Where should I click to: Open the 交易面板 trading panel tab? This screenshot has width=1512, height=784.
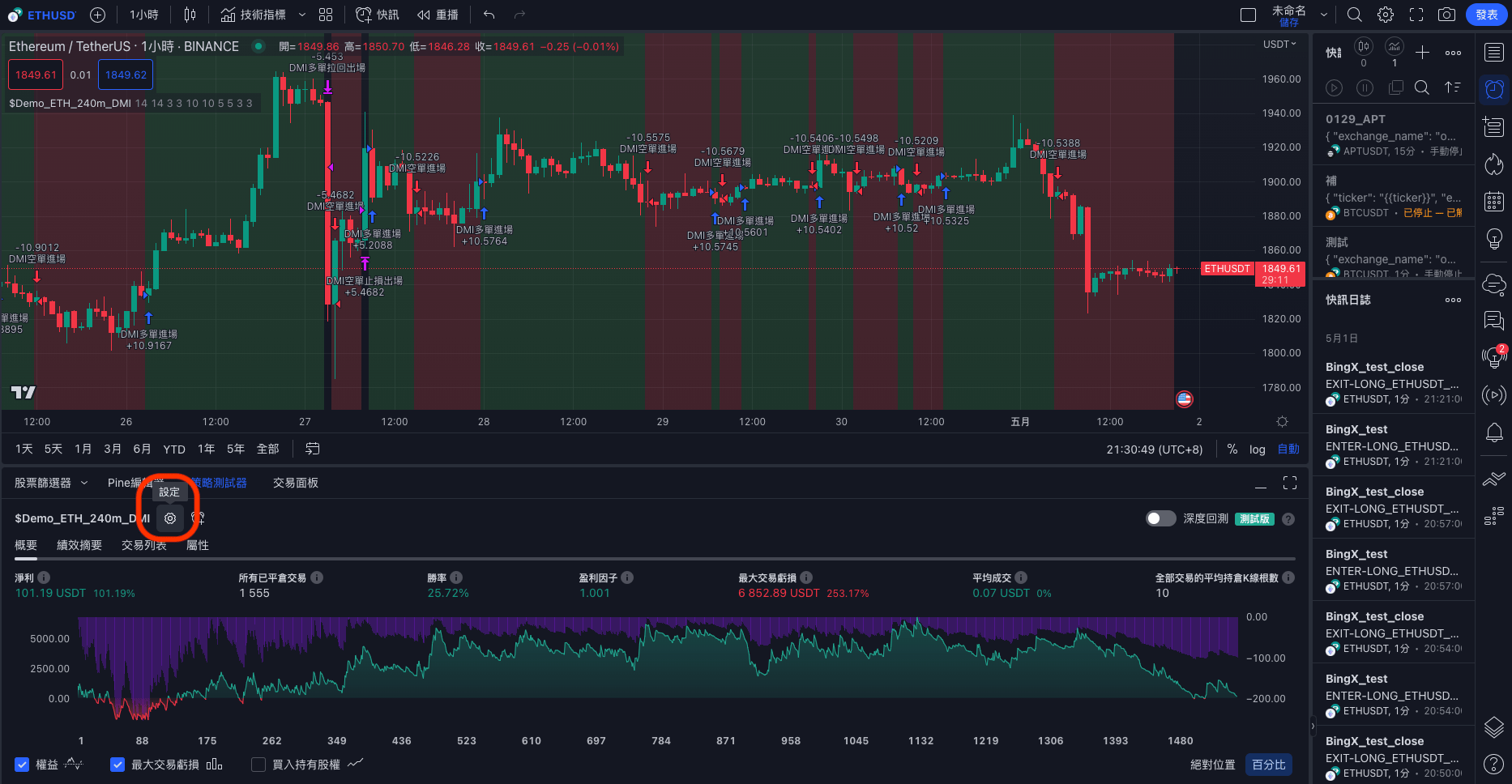(x=296, y=483)
